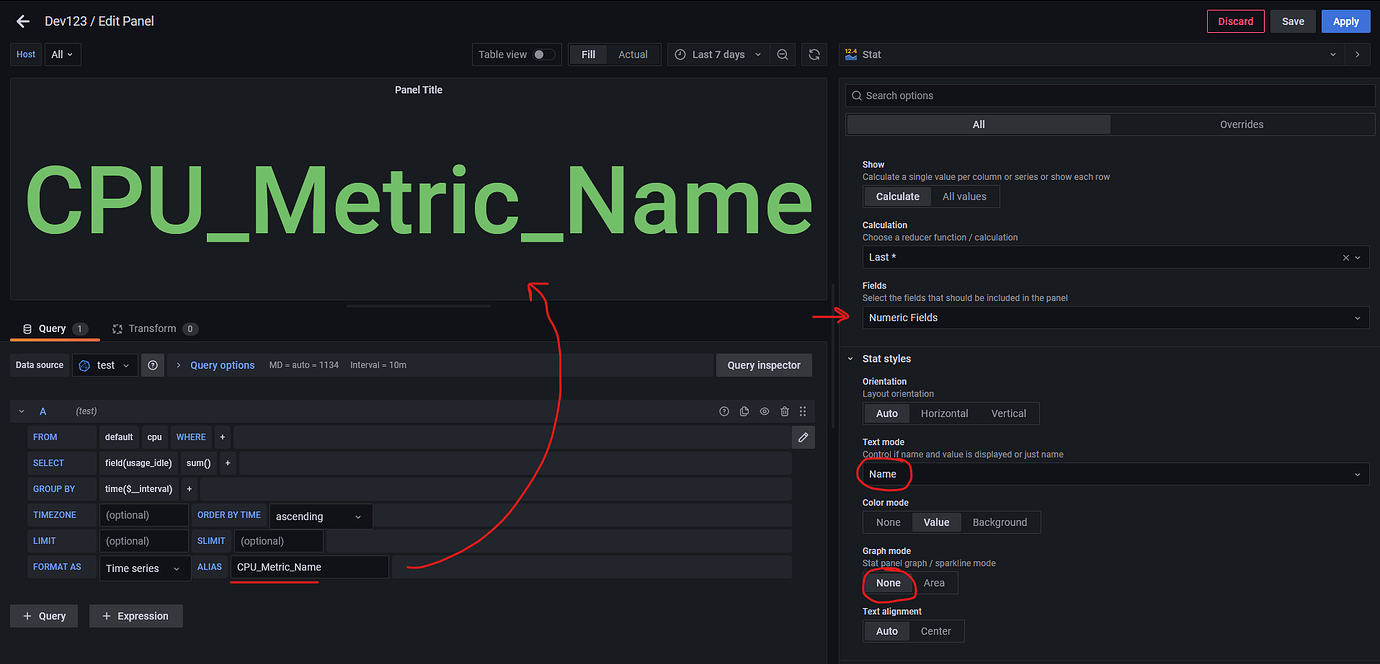1380x664 pixels.
Task: Click the refresh dashboard icon
Action: (x=813, y=54)
